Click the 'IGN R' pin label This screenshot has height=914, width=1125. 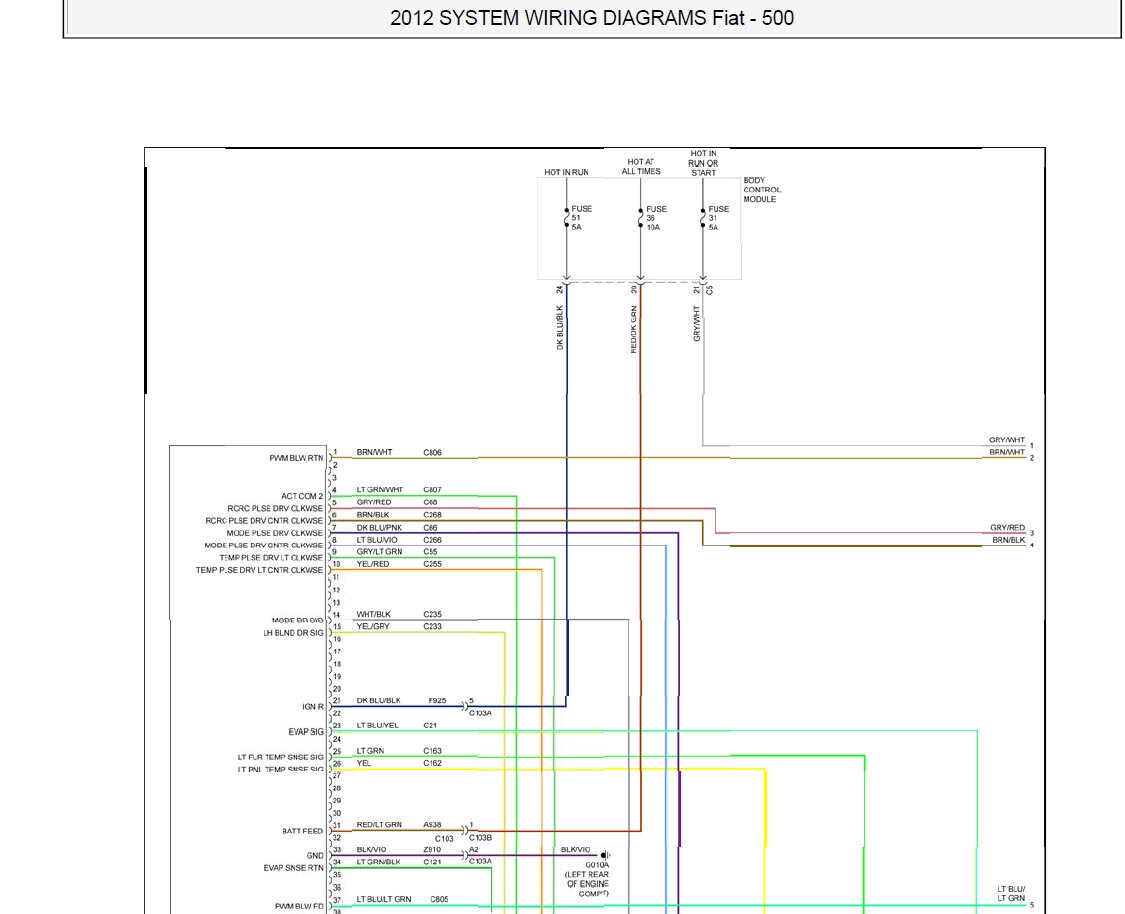click(313, 707)
